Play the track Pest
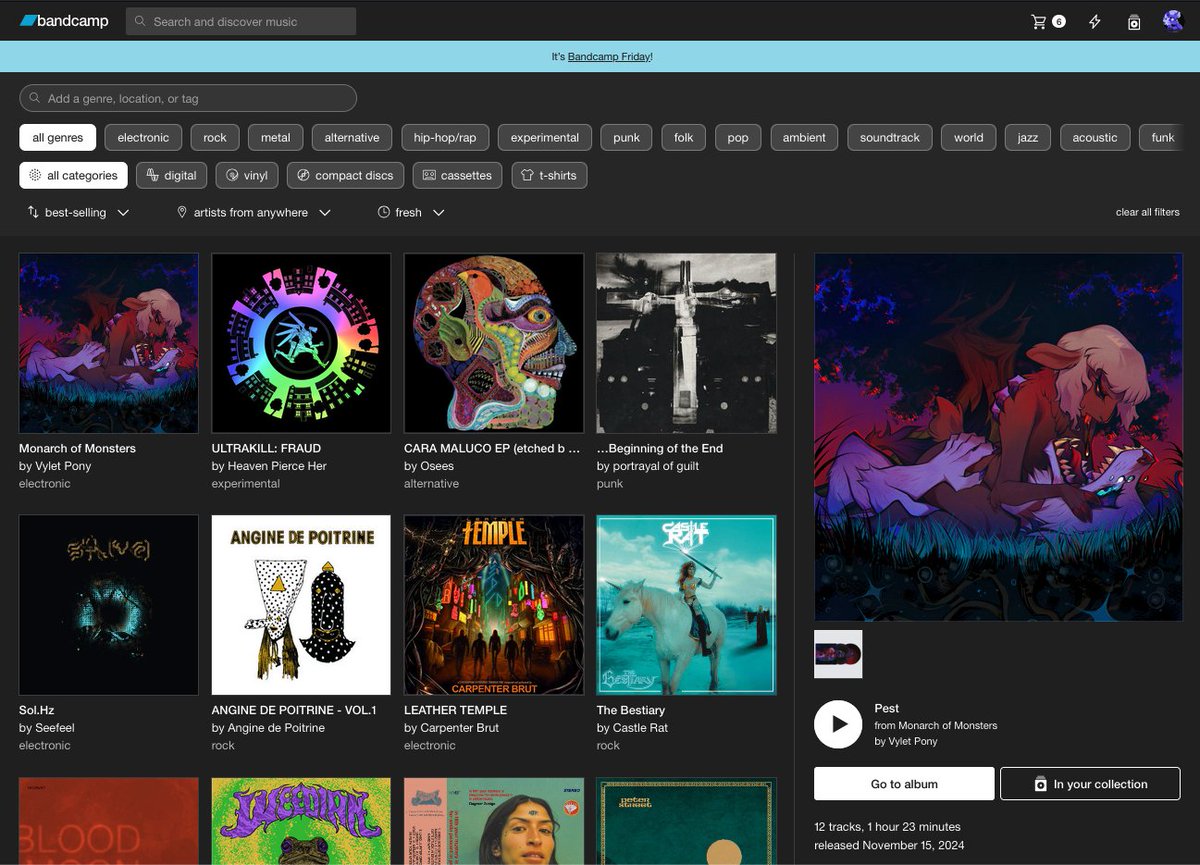 pos(838,724)
